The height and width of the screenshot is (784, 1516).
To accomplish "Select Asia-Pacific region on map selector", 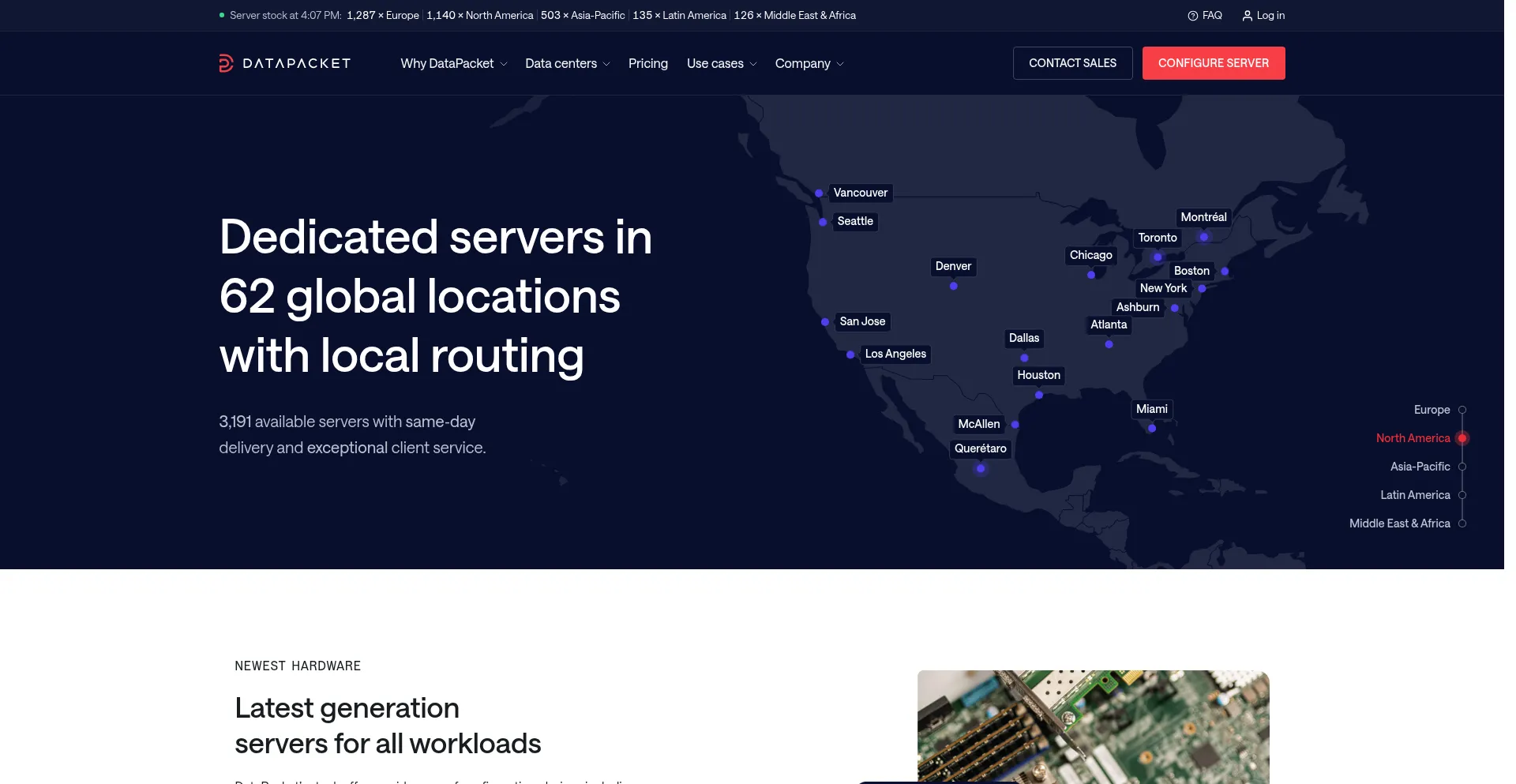I will click(1462, 467).
